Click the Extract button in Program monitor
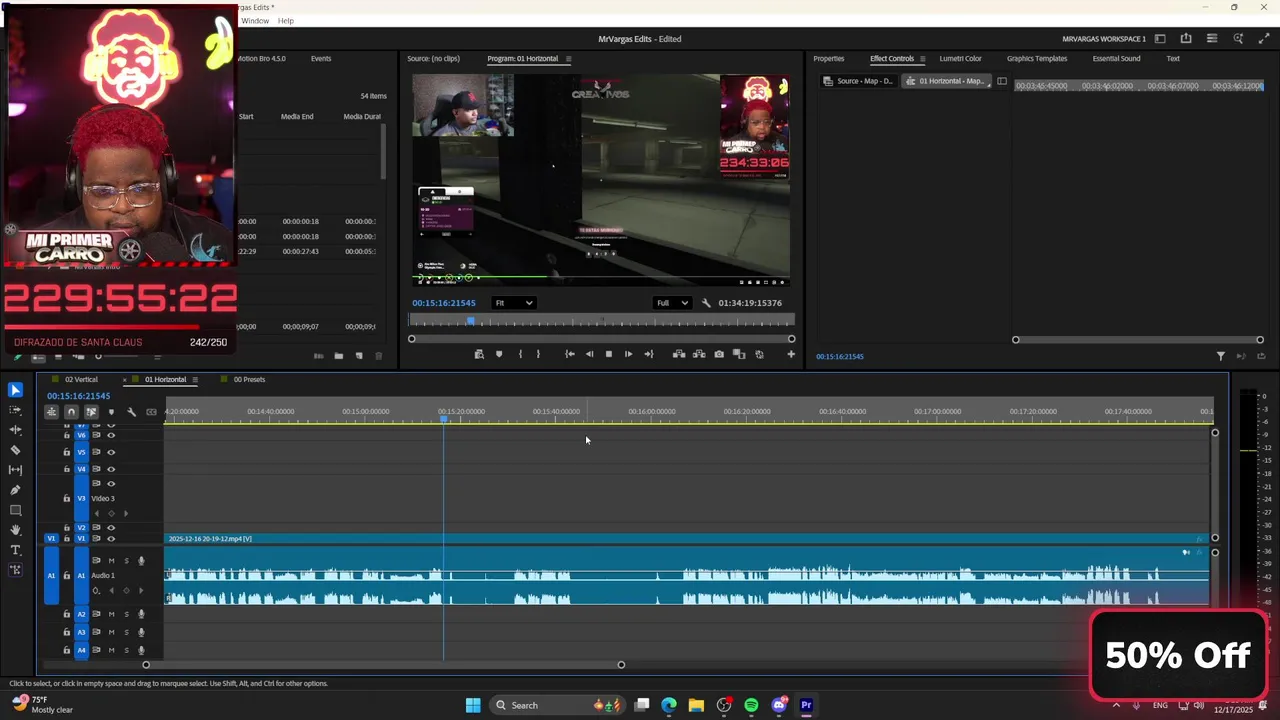1280x720 pixels. 699,354
